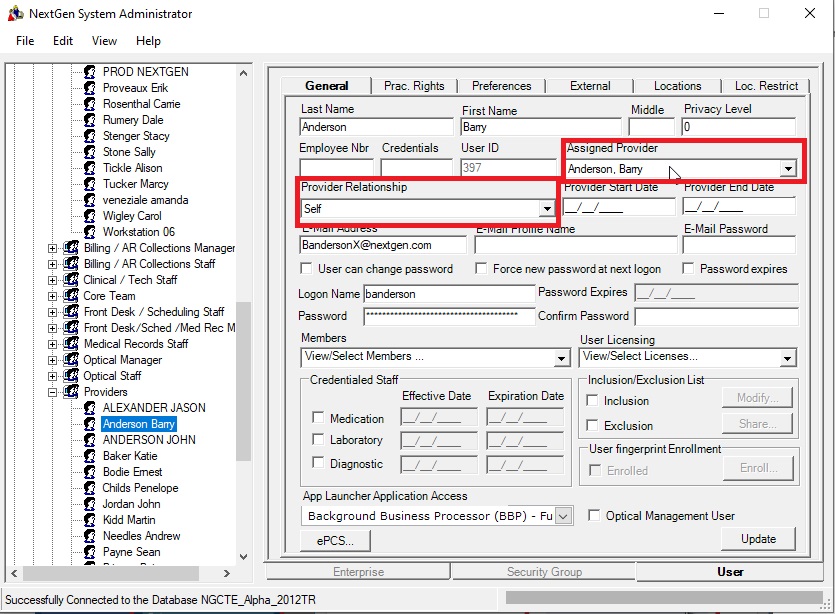This screenshot has height=614, width=835.
Task: Open the File menu
Action: point(25,41)
